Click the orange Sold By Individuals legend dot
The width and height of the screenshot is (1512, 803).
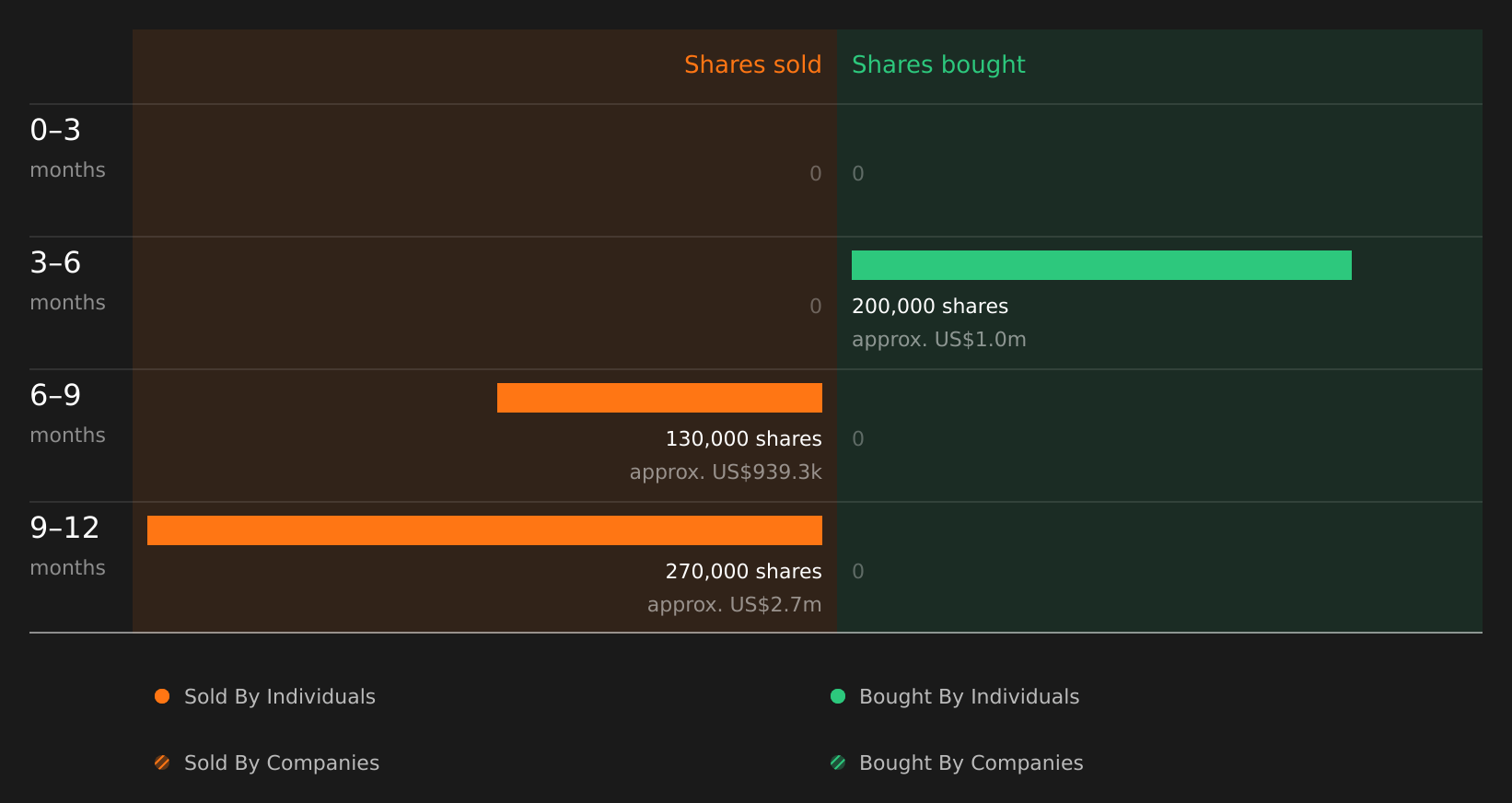[x=162, y=696]
